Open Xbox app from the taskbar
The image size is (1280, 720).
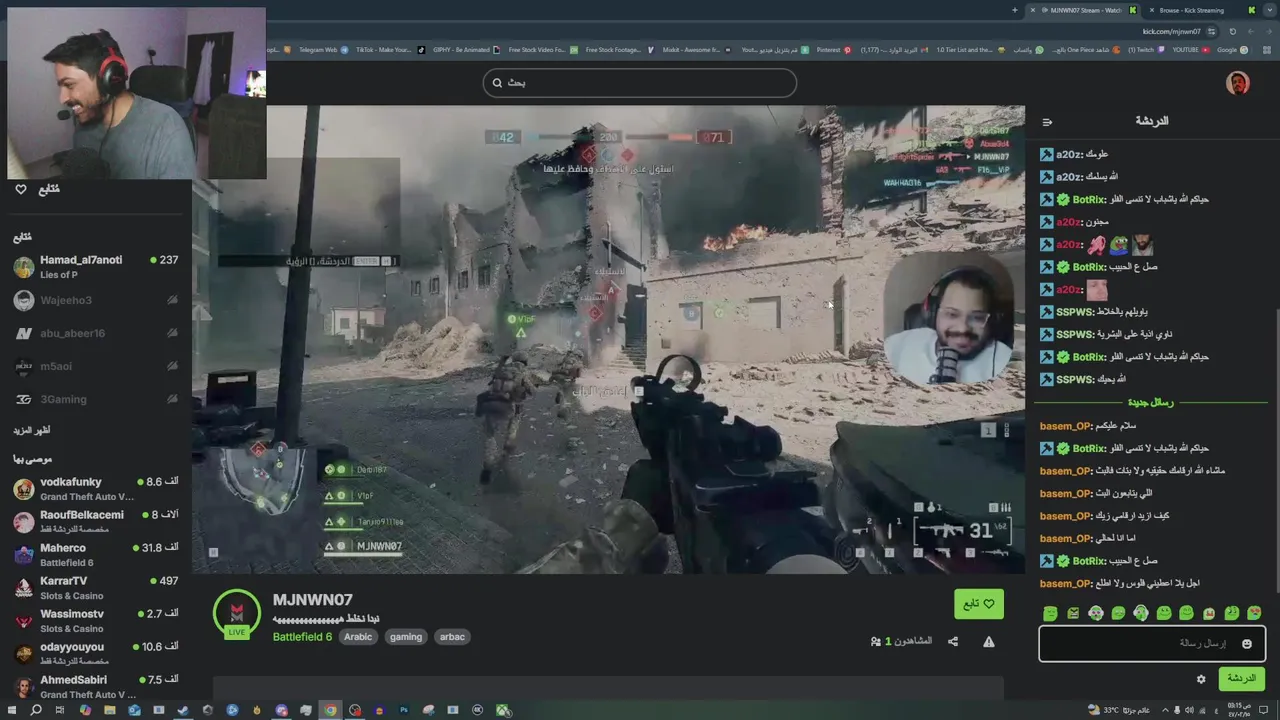503,710
